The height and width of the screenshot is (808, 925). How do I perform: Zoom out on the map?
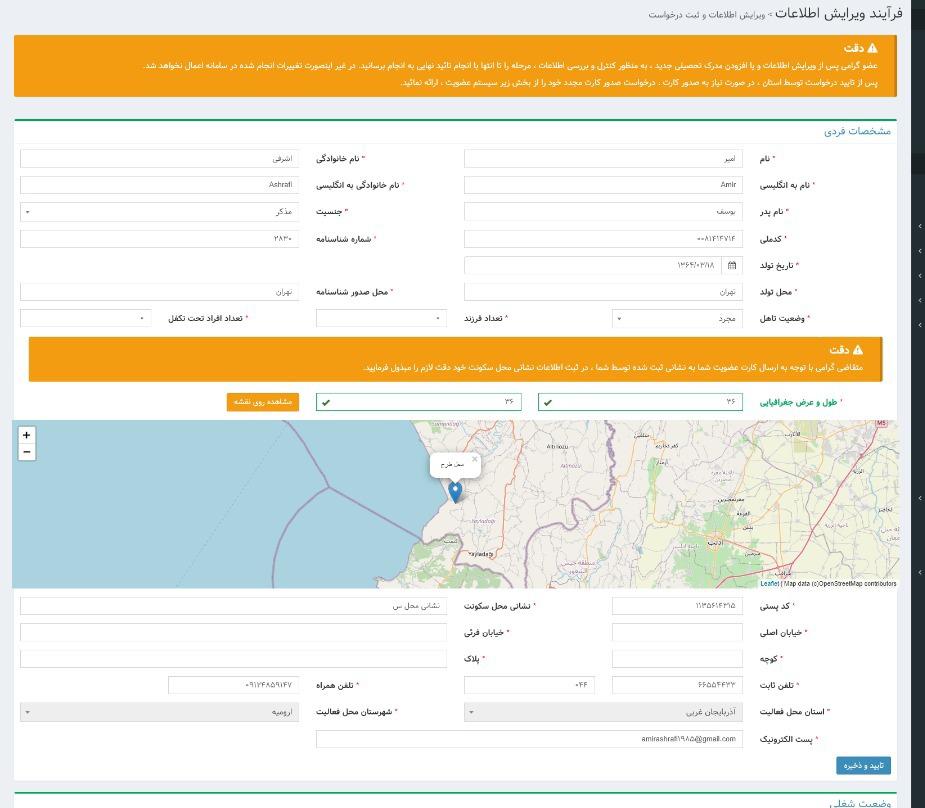pos(26,453)
